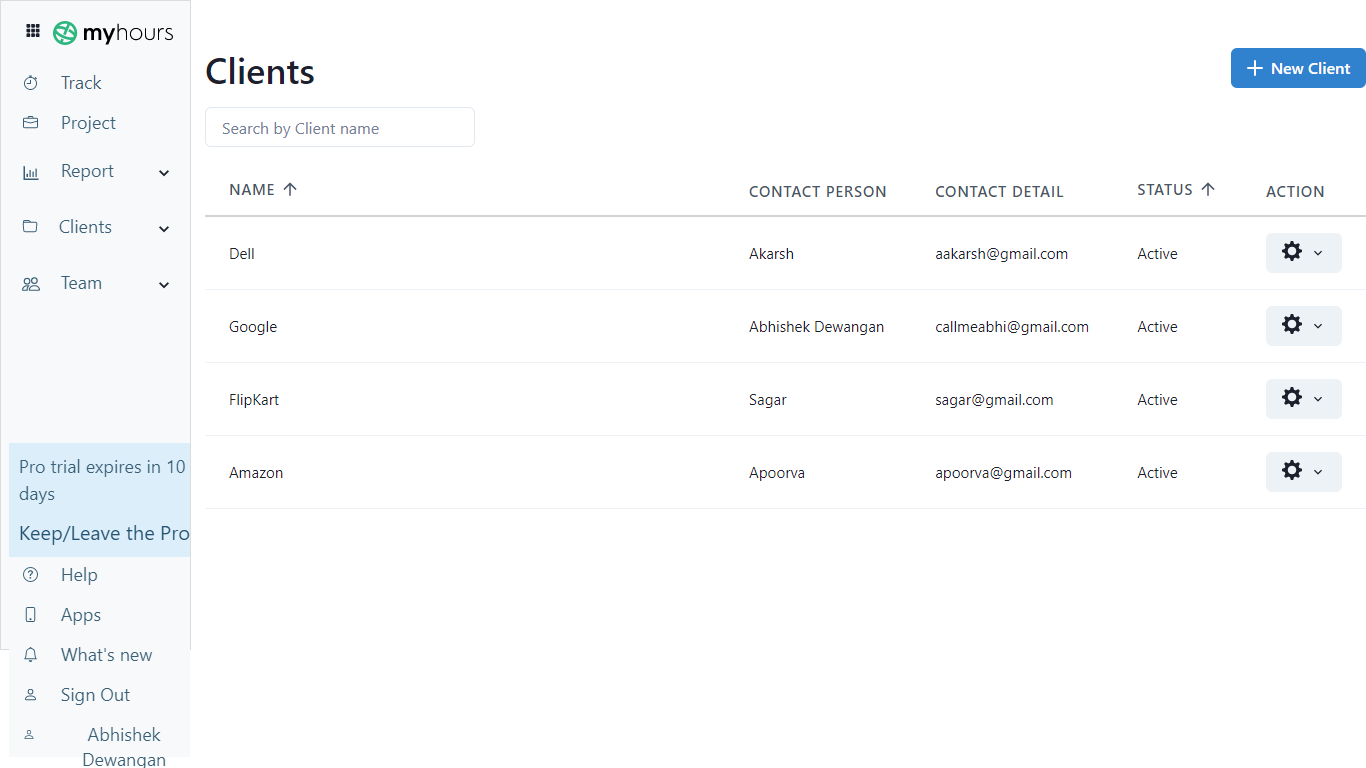This screenshot has height=768, width=1366.
Task: Click the gear icon for FlipKart
Action: coord(1292,398)
